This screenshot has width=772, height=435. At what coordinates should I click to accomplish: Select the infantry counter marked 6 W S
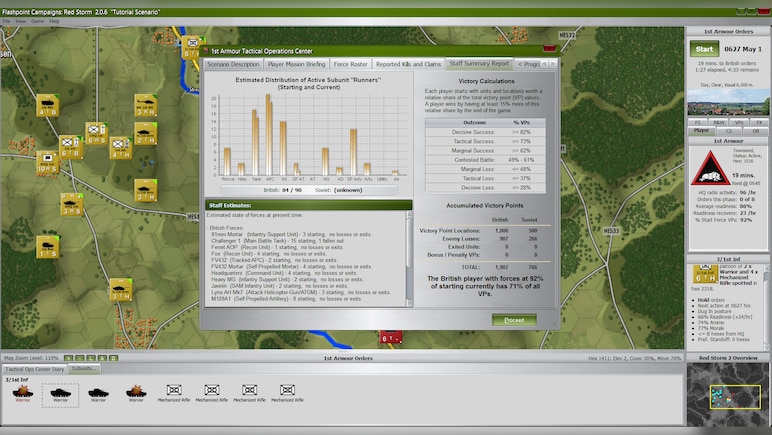tap(96, 134)
